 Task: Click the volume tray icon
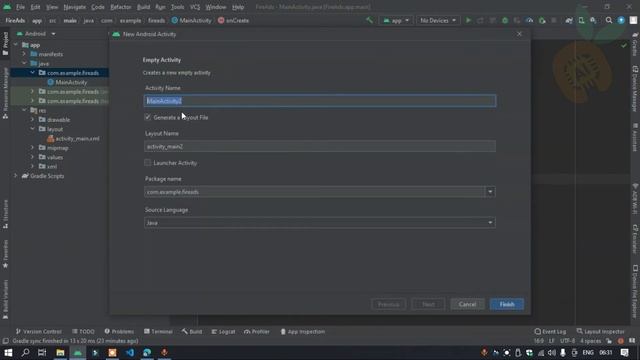point(552,353)
